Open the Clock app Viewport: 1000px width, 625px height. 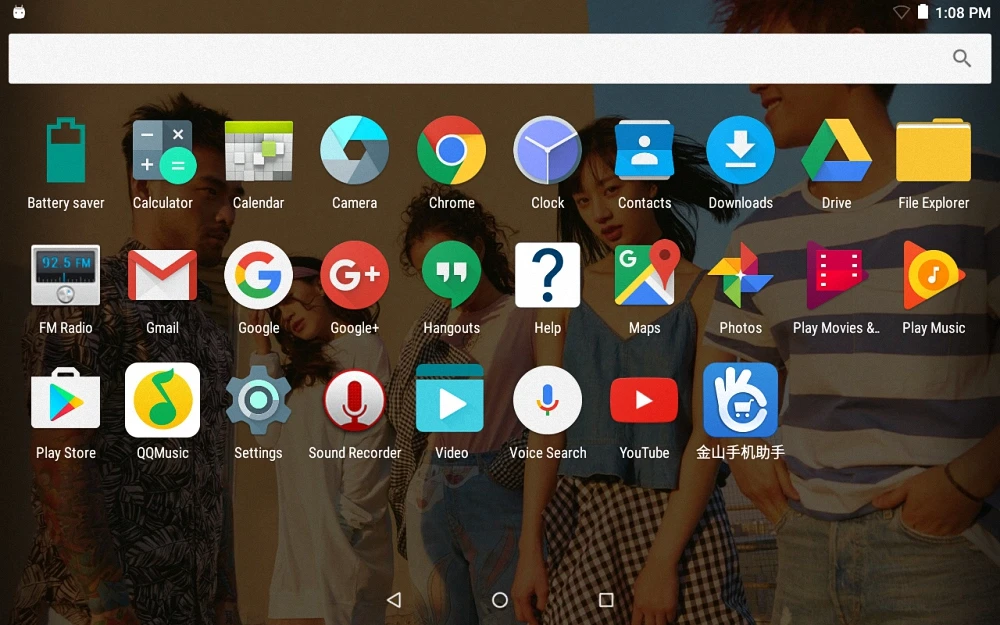coord(548,151)
